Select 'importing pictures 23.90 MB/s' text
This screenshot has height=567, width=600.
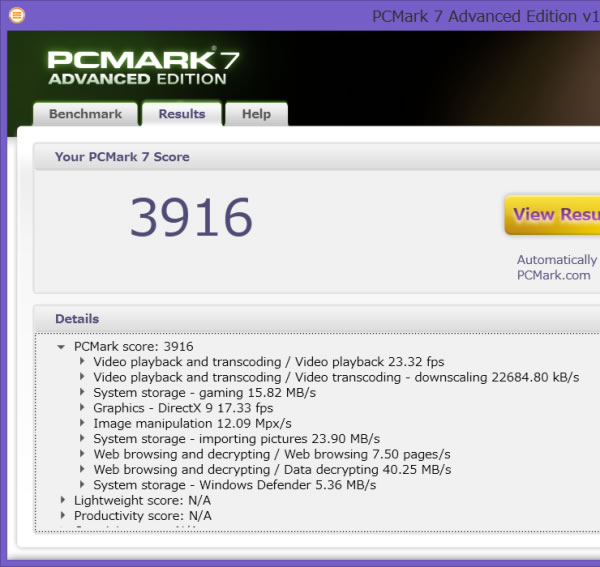(x=236, y=439)
